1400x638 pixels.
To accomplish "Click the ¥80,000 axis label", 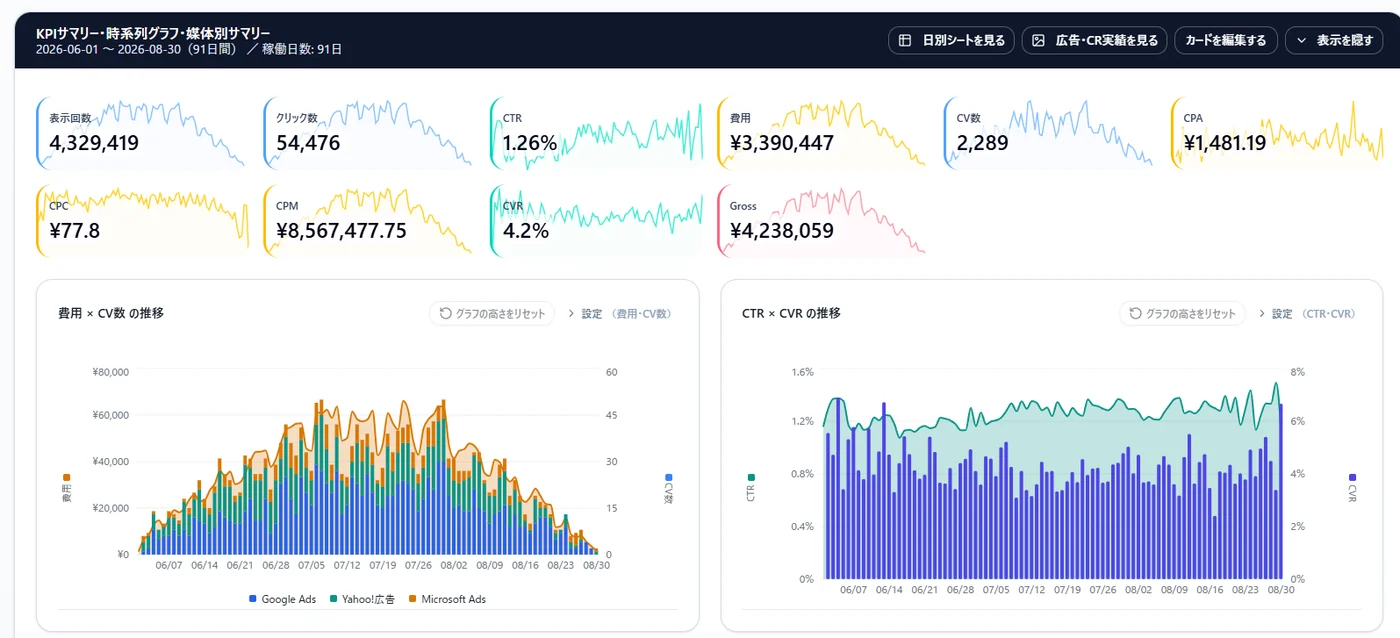I will (110, 372).
